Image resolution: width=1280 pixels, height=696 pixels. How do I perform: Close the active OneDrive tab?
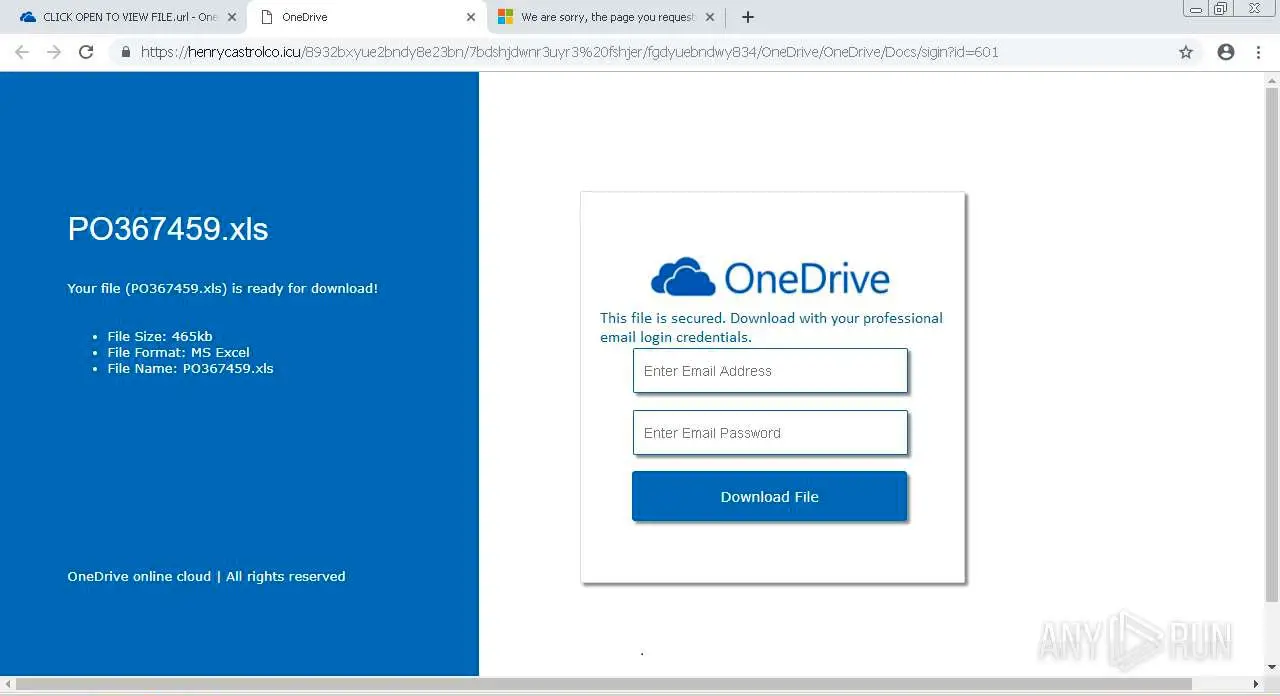point(471,17)
